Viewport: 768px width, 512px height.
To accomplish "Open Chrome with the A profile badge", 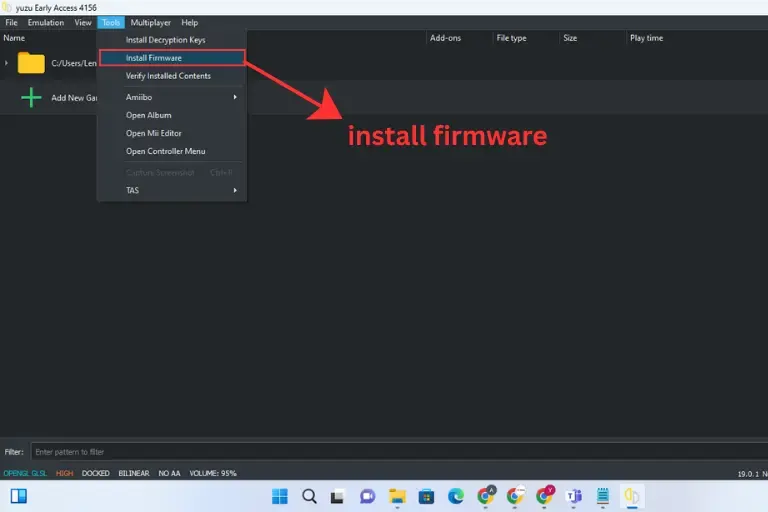I will coord(486,496).
